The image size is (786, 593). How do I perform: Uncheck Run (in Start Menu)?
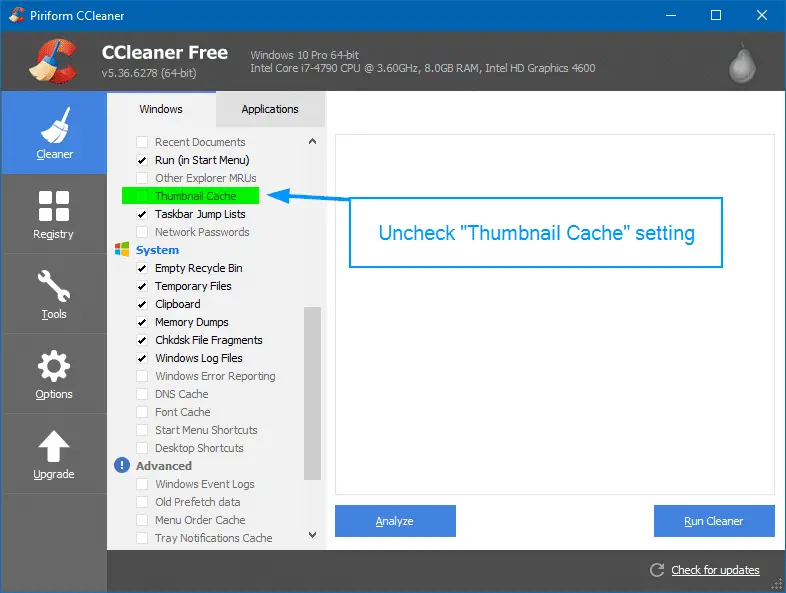tap(142, 160)
